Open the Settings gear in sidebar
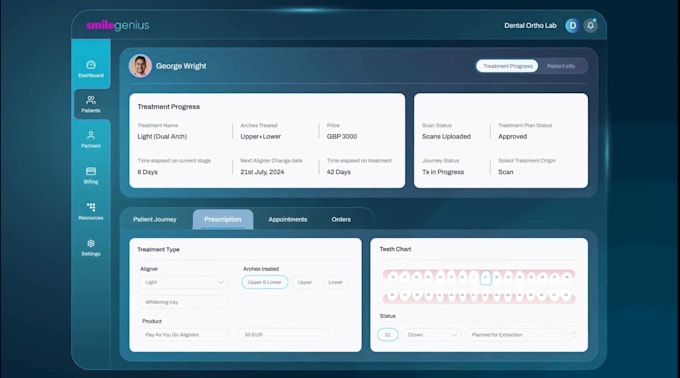Screen dimensions: 680x378 (x=91, y=247)
